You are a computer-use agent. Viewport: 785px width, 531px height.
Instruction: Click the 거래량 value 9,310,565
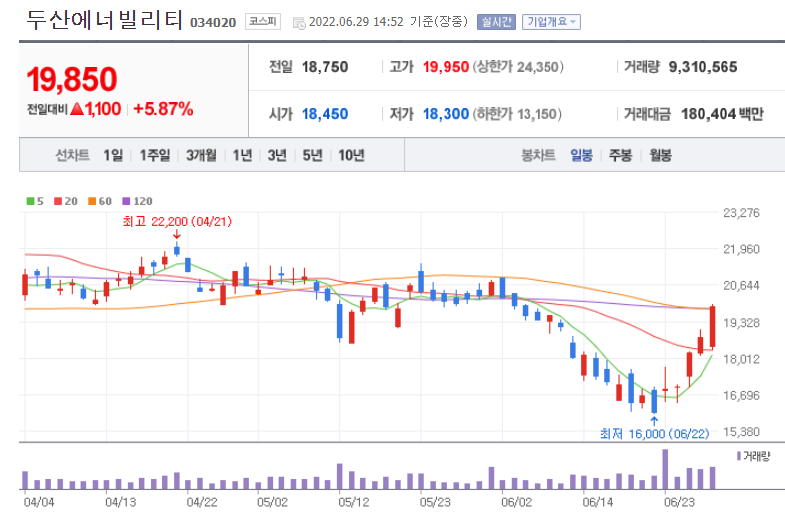703,67
